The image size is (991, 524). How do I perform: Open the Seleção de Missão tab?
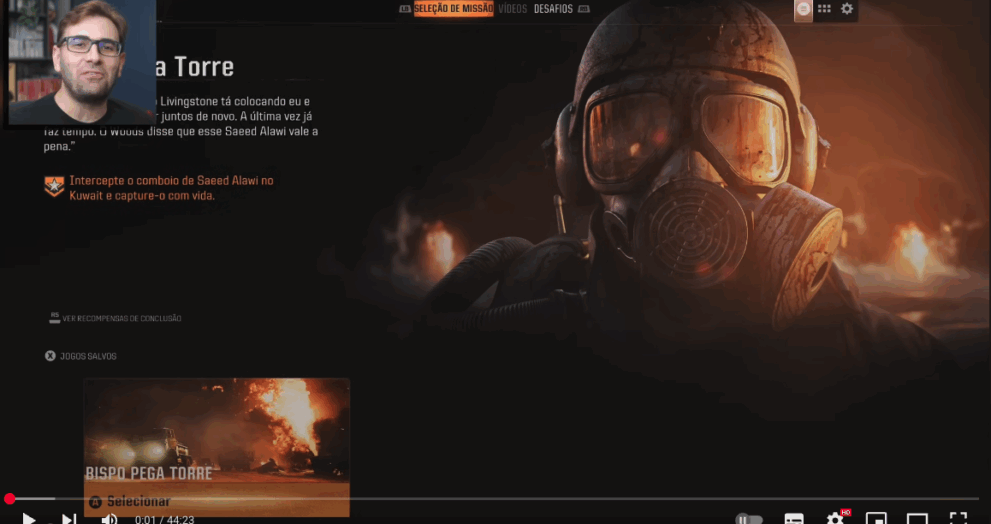tap(453, 9)
